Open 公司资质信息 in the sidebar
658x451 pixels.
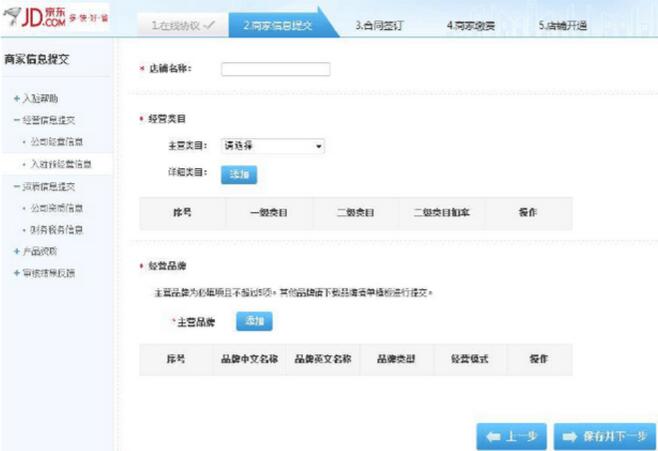56,209
